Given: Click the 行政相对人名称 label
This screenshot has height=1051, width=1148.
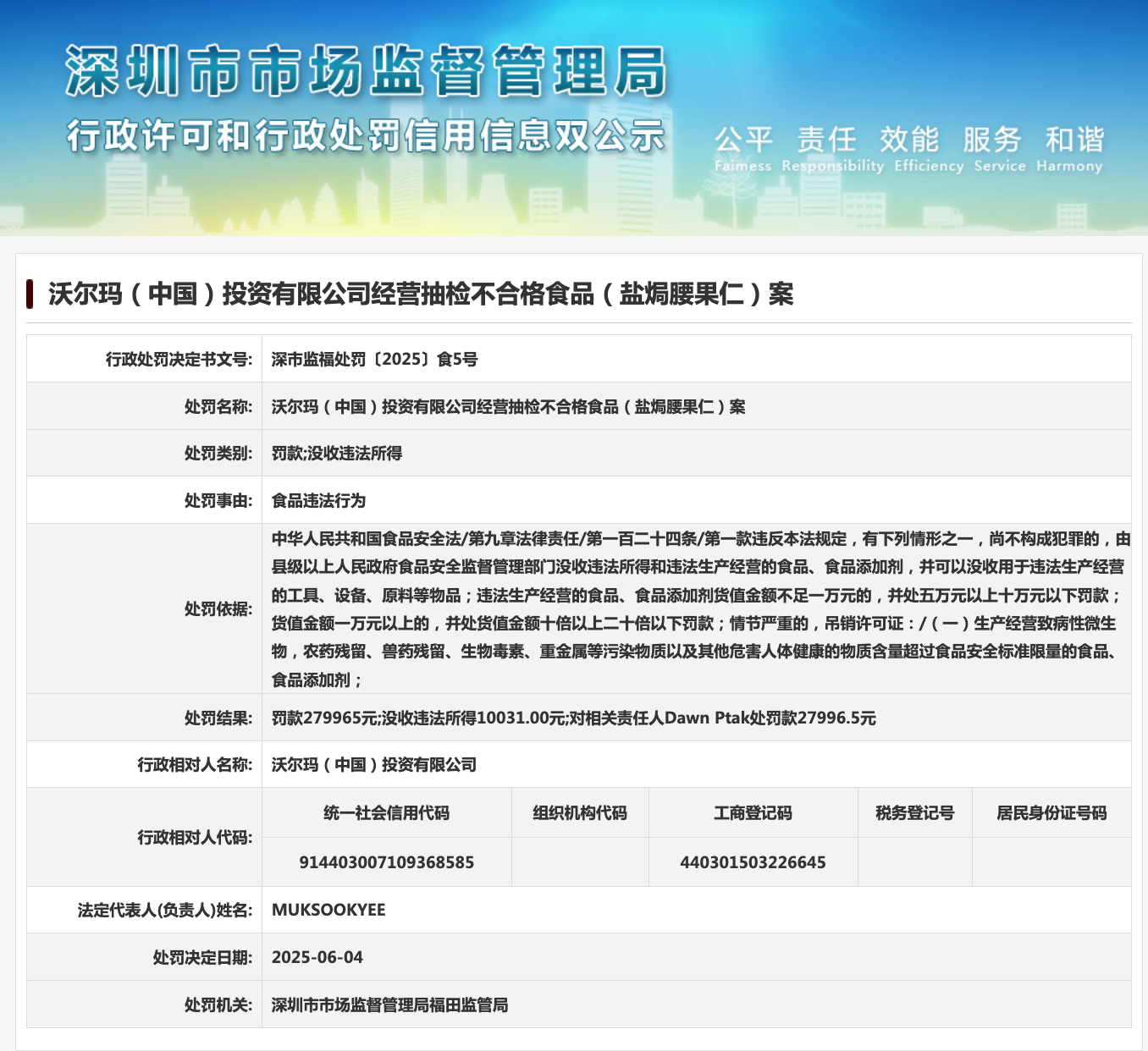Looking at the screenshot, I should (195, 764).
